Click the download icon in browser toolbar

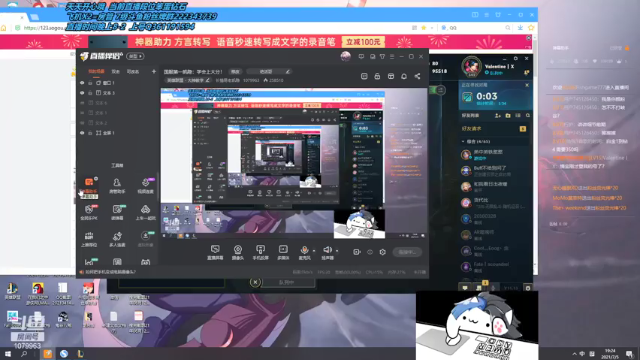tap(520, 28)
